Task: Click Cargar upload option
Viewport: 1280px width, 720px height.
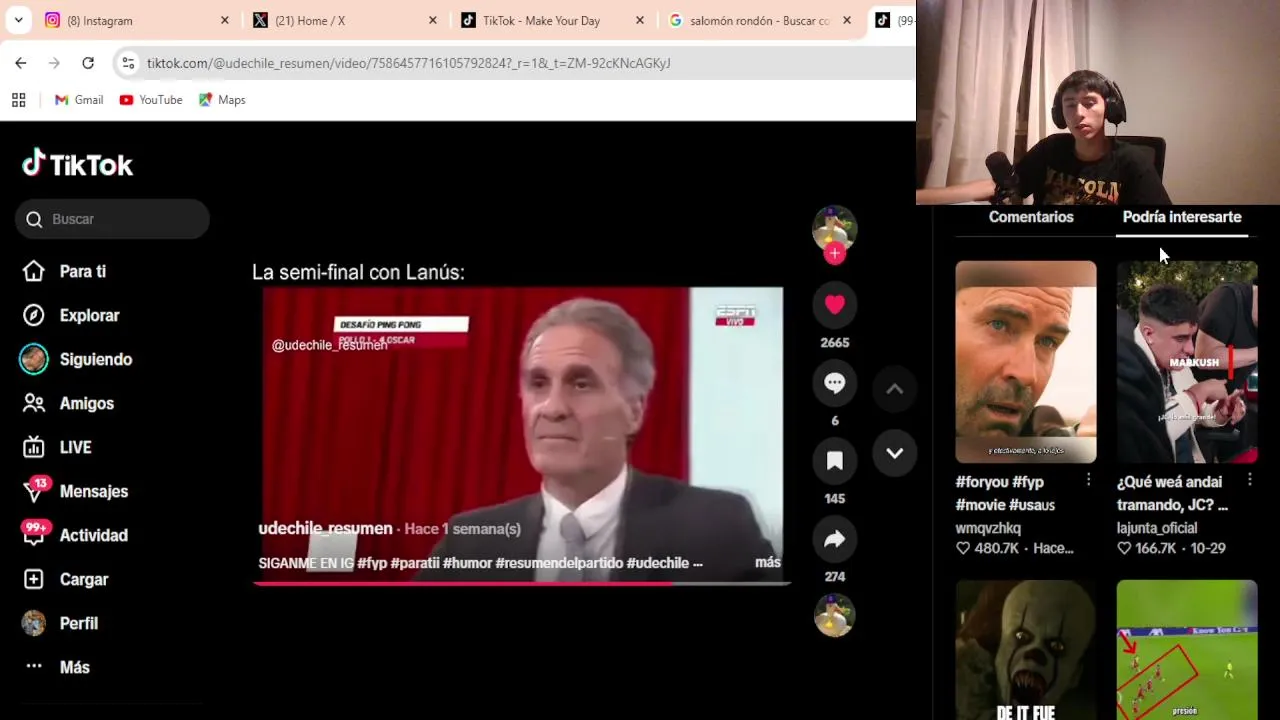Action: click(x=65, y=579)
